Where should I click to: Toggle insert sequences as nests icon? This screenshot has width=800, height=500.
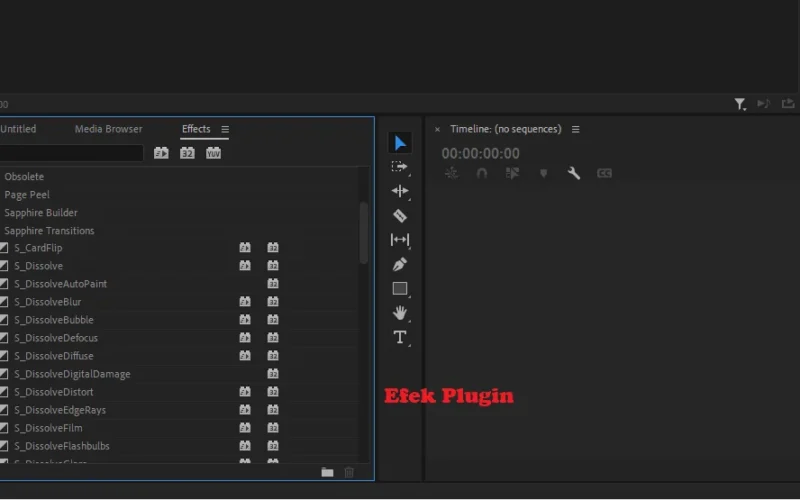click(452, 173)
